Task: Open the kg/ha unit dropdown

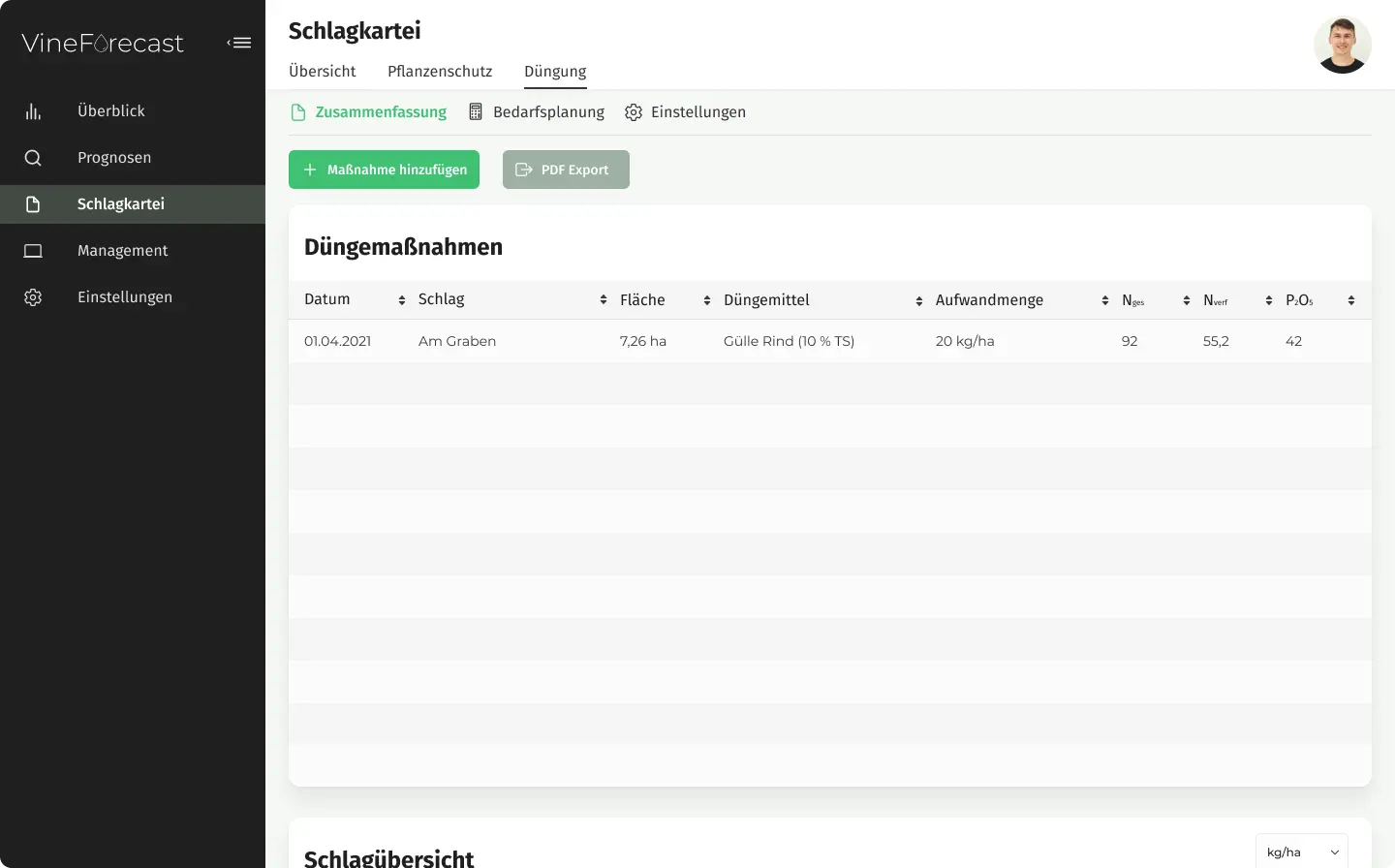Action: [1301, 852]
